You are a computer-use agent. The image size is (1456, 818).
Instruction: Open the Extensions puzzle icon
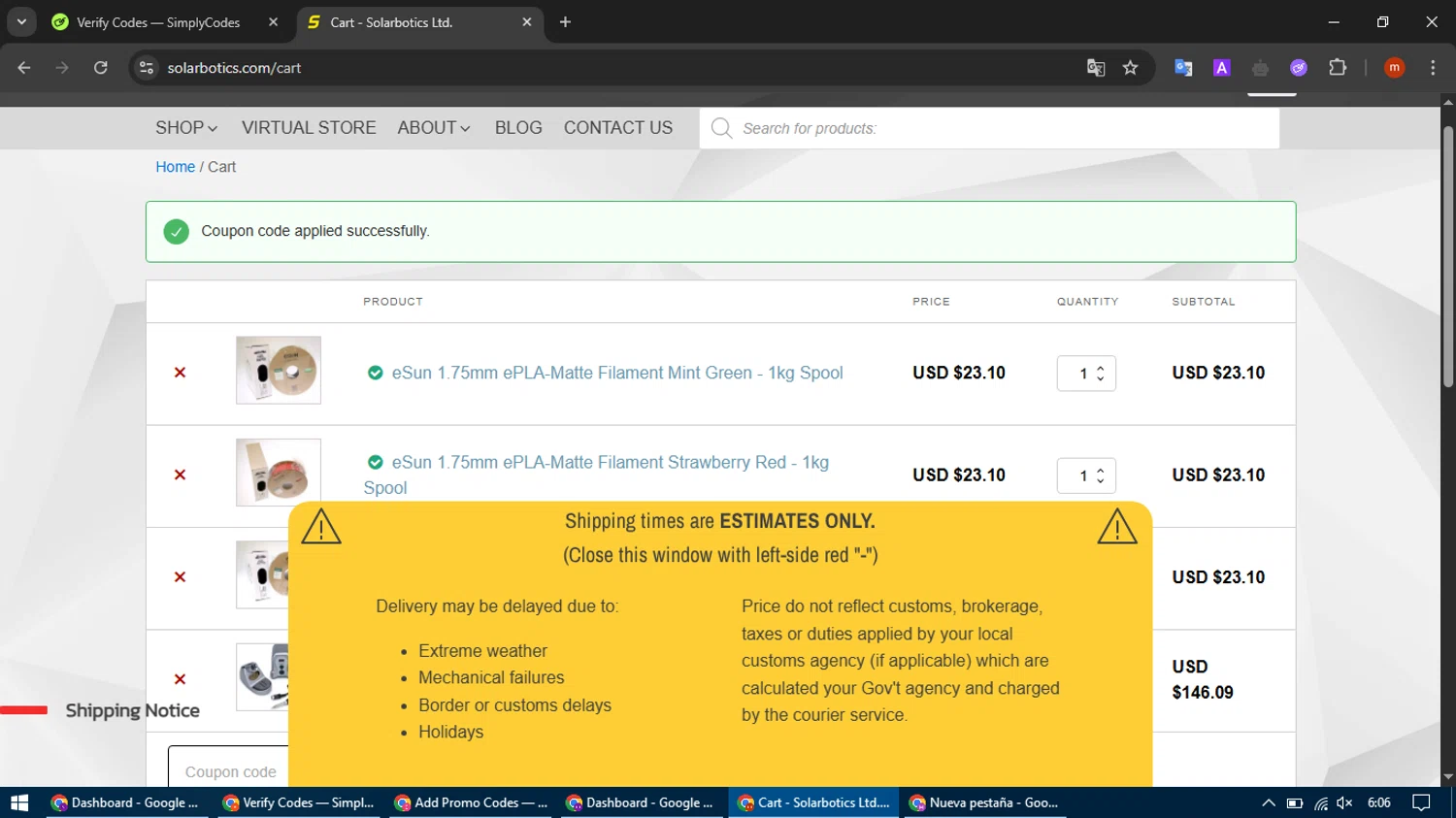[1338, 68]
